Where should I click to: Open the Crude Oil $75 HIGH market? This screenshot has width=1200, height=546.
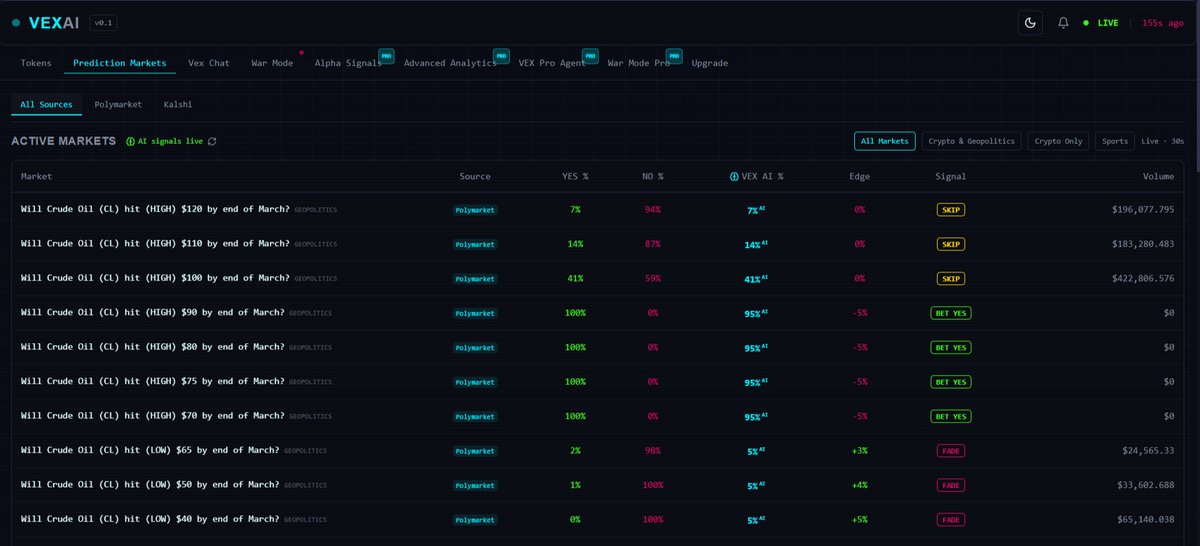(152, 381)
